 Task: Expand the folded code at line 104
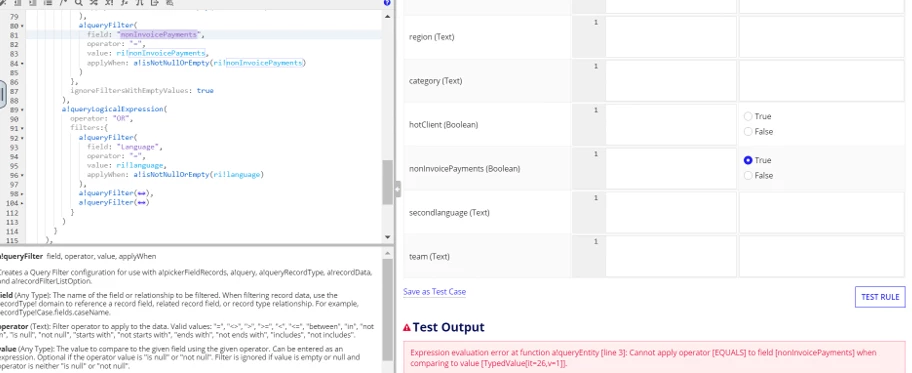pos(23,203)
